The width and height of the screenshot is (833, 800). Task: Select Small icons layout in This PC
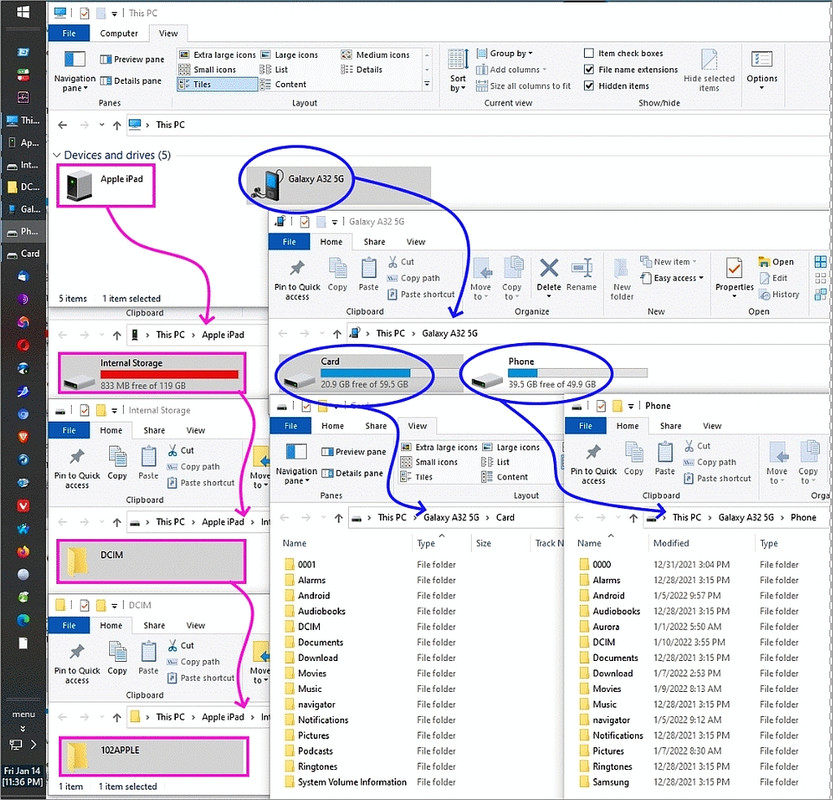click(207, 70)
